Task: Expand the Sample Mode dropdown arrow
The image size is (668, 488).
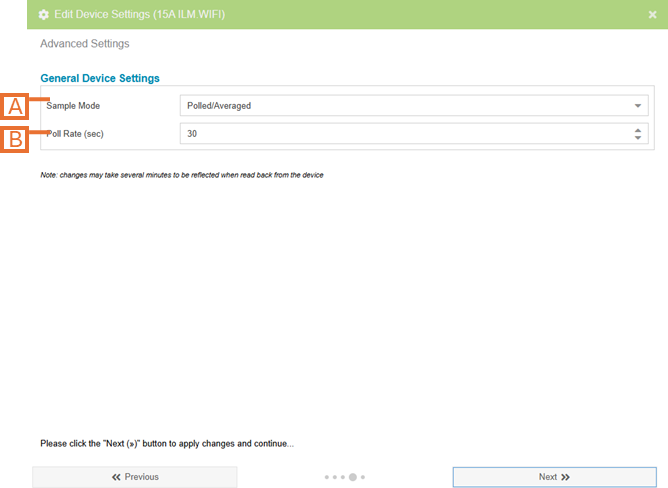Action: click(638, 106)
